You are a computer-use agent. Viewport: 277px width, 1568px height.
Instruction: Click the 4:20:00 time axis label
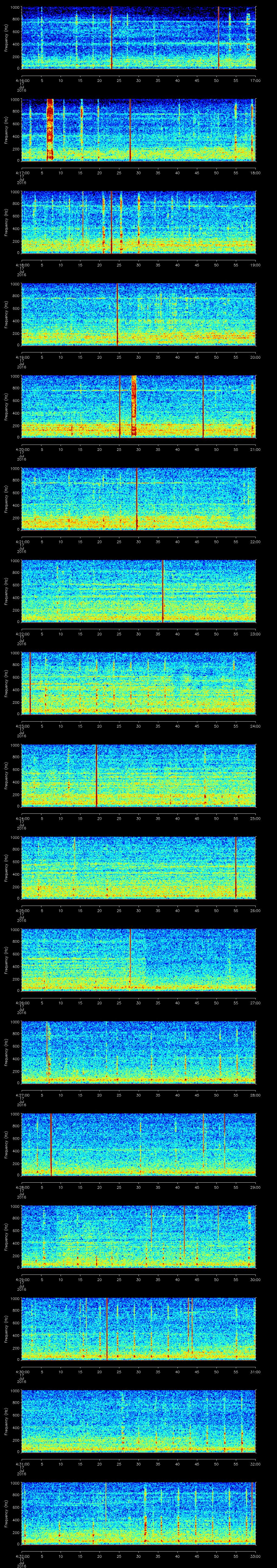tap(22, 449)
